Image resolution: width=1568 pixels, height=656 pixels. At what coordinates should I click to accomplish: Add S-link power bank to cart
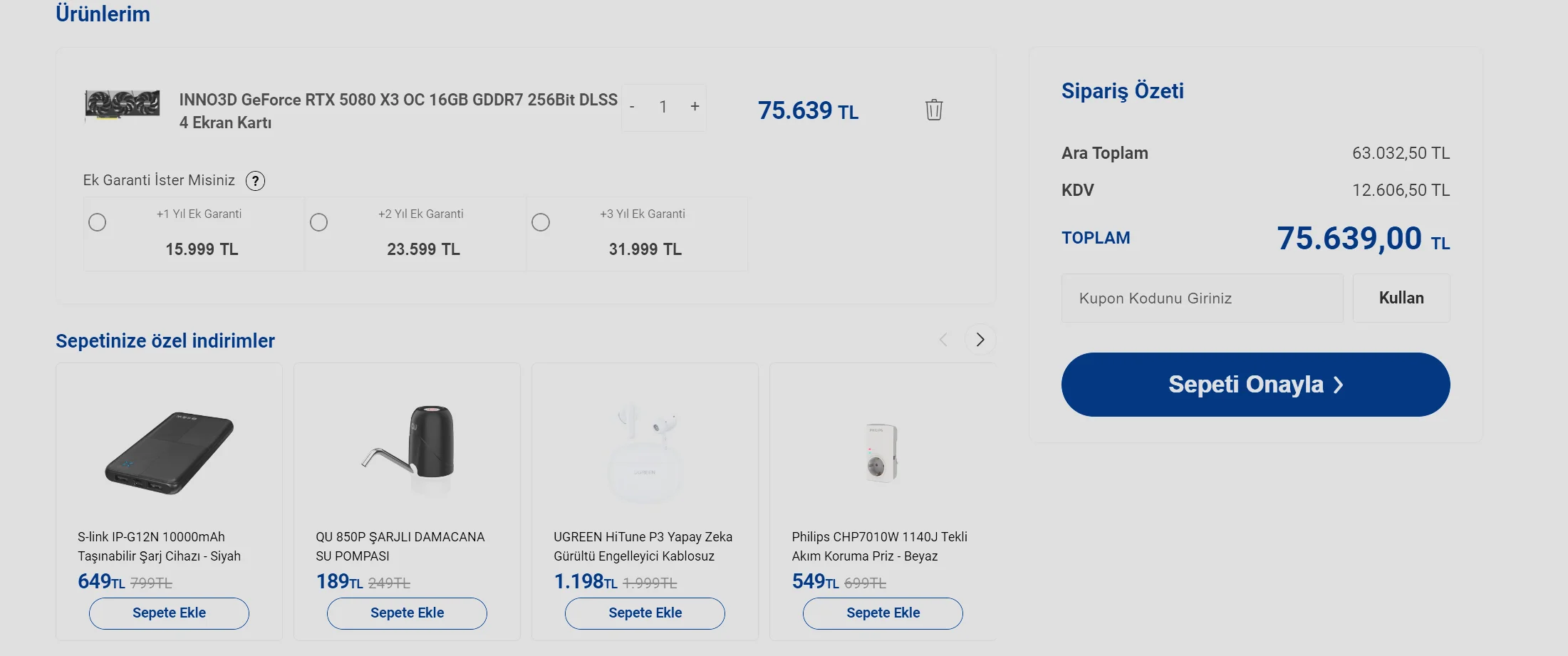click(169, 613)
